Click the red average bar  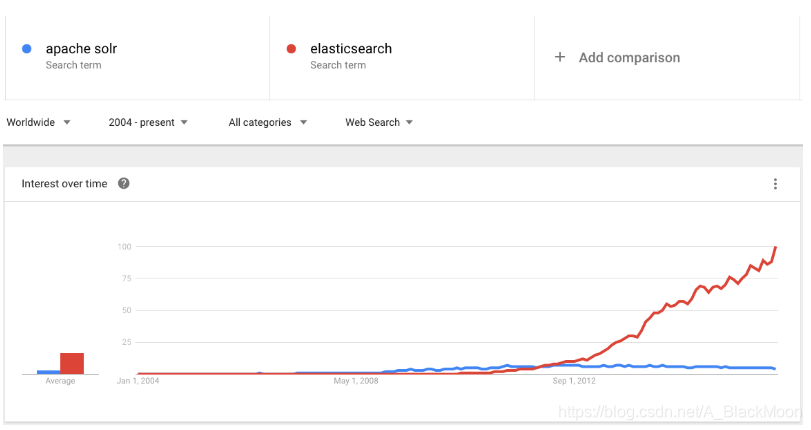72,363
